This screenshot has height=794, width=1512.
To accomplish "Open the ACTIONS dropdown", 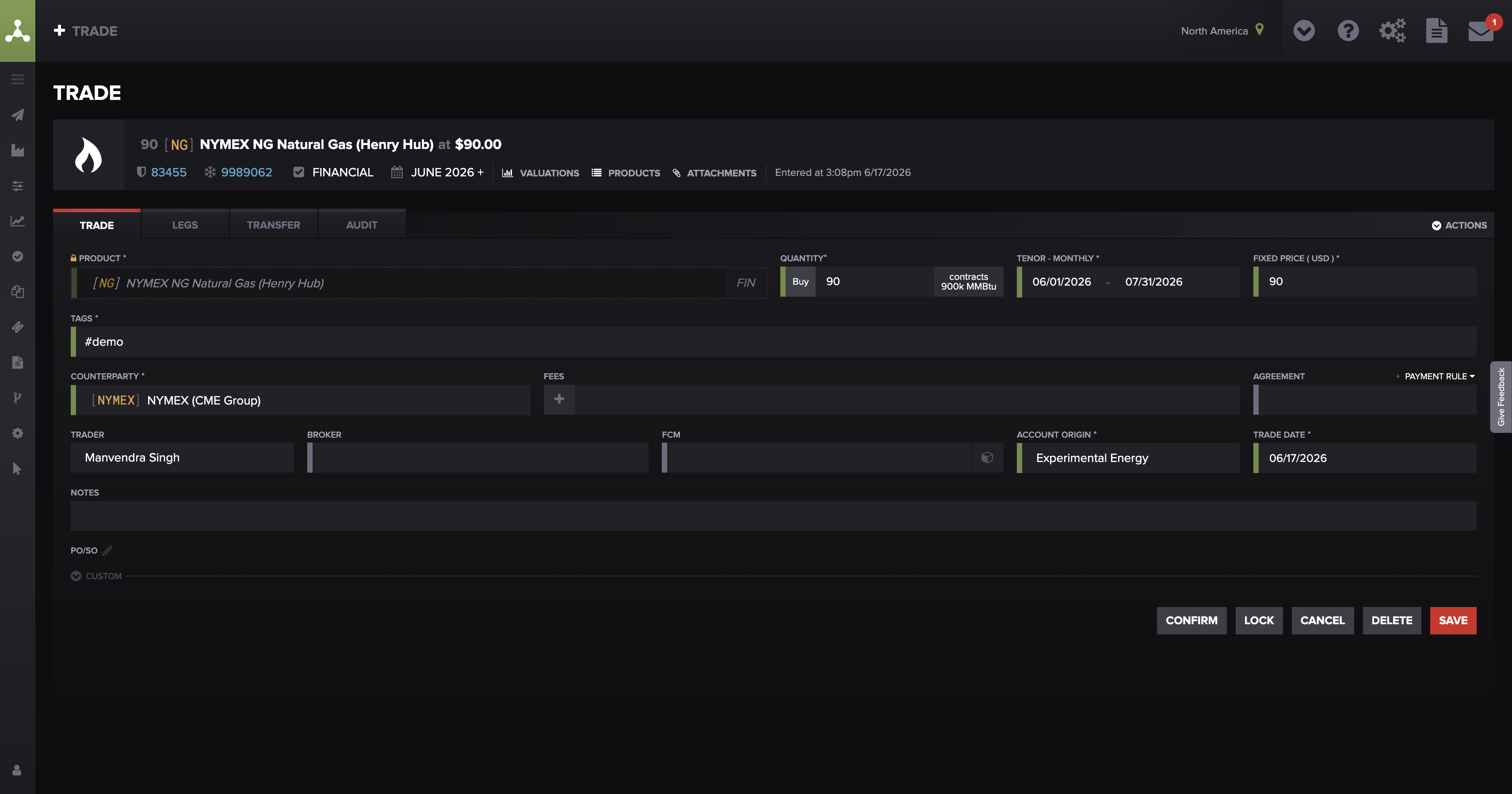I will click(1459, 225).
